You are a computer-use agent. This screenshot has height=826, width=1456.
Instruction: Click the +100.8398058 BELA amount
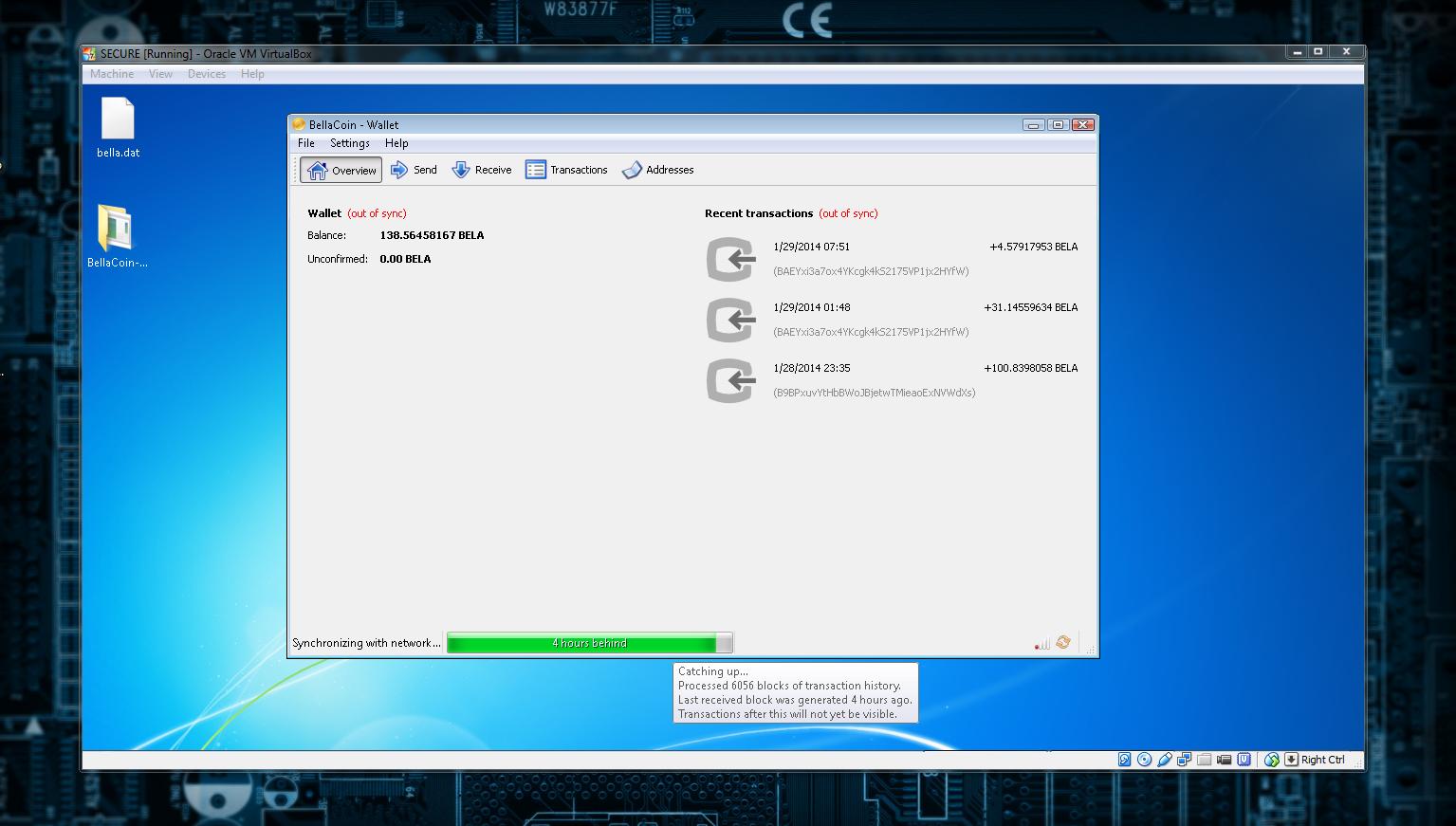tap(1030, 368)
